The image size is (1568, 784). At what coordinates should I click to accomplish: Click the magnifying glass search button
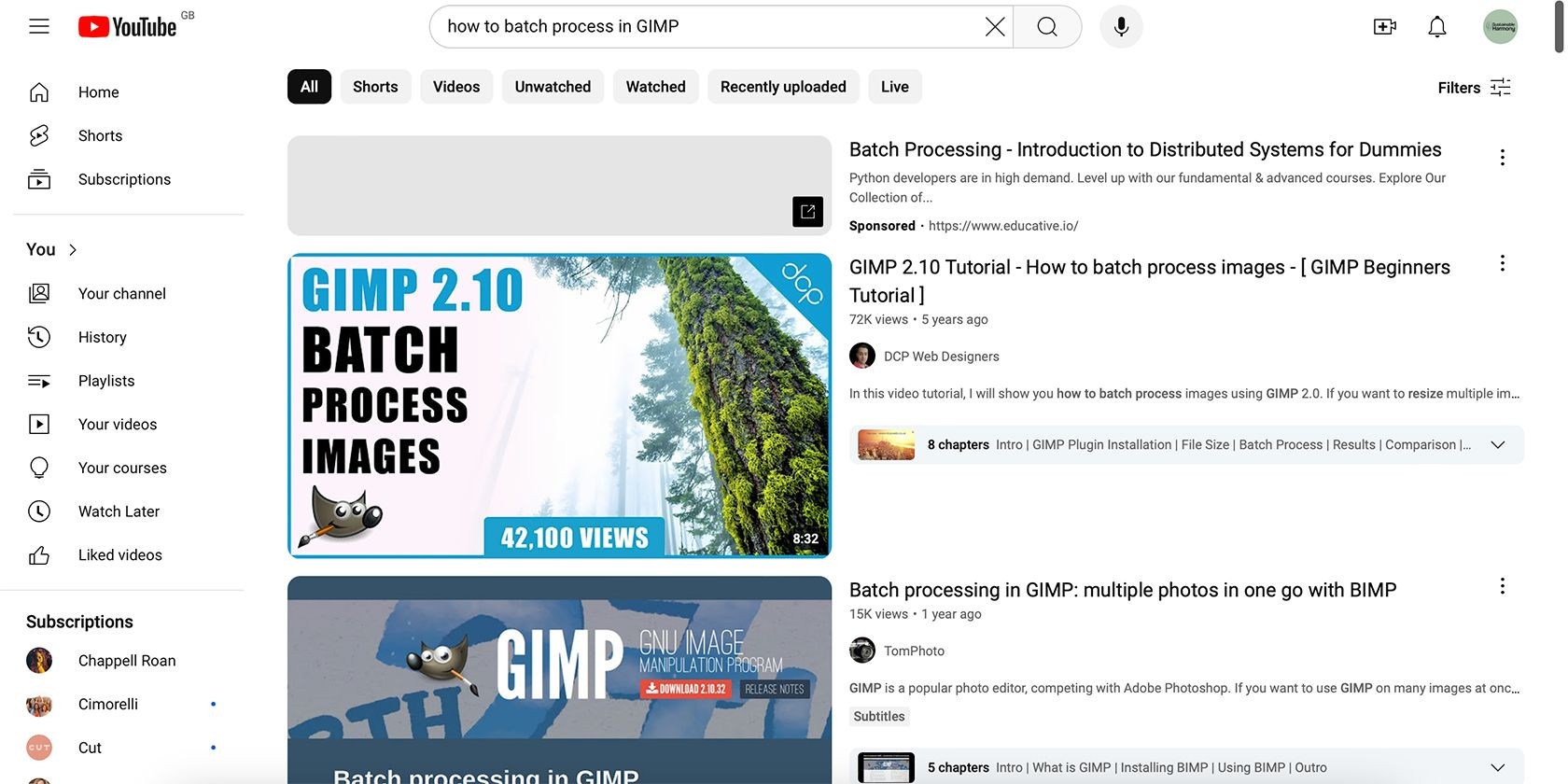tap(1047, 27)
